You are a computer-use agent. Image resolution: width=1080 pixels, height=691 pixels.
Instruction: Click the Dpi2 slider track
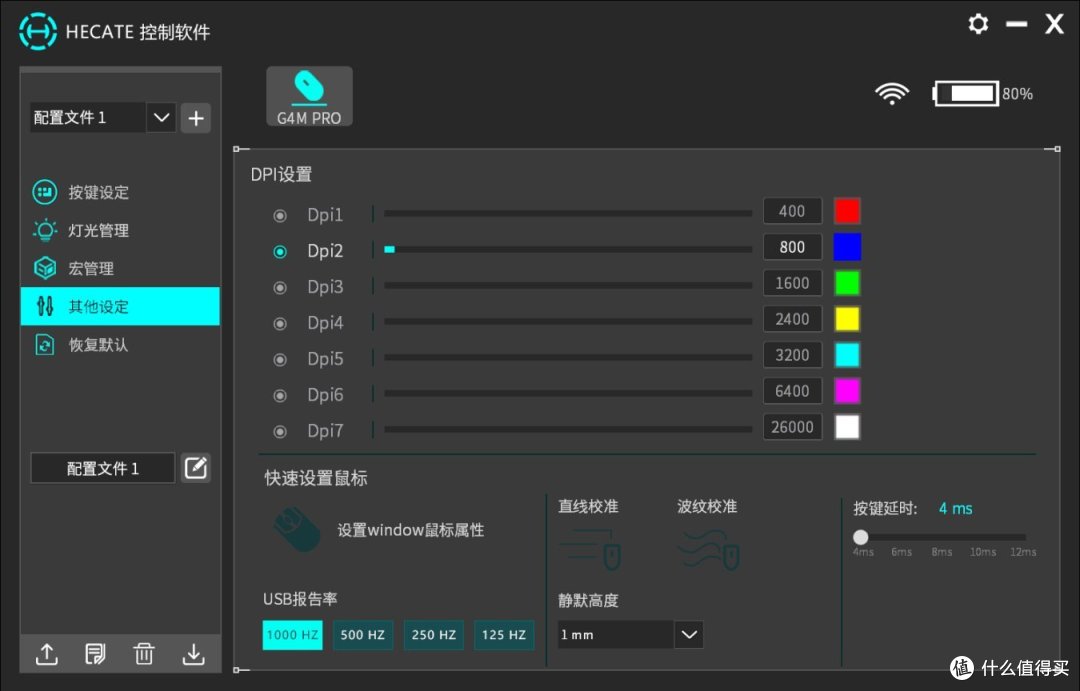[568, 249]
